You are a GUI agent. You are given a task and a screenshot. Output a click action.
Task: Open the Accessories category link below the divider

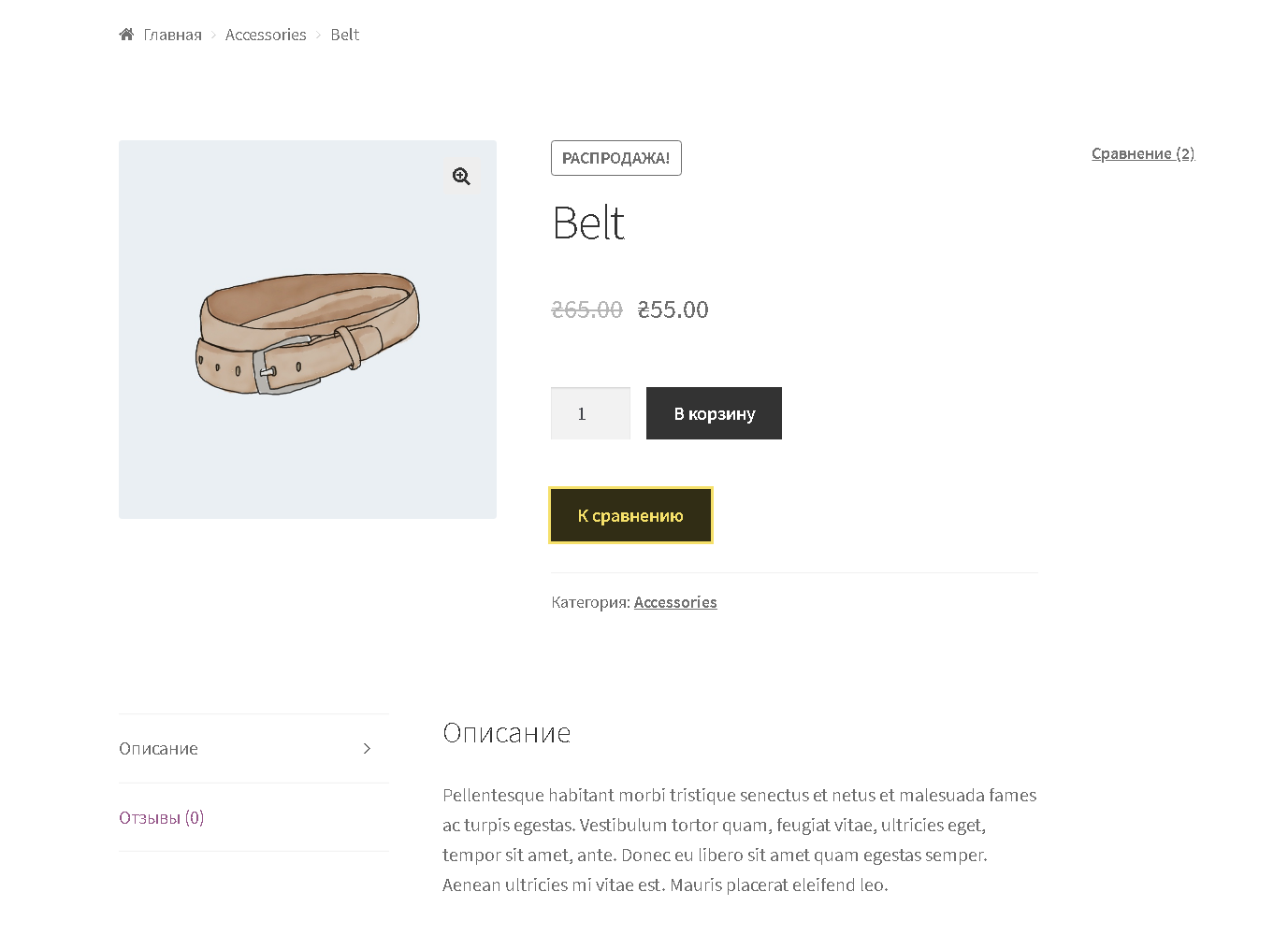click(675, 602)
